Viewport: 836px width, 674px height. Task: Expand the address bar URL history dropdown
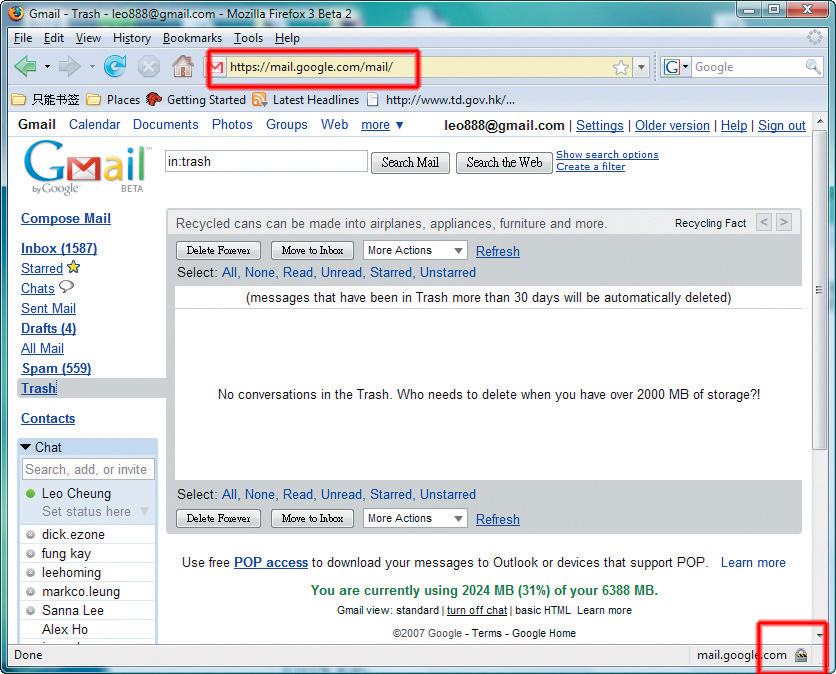(x=641, y=67)
